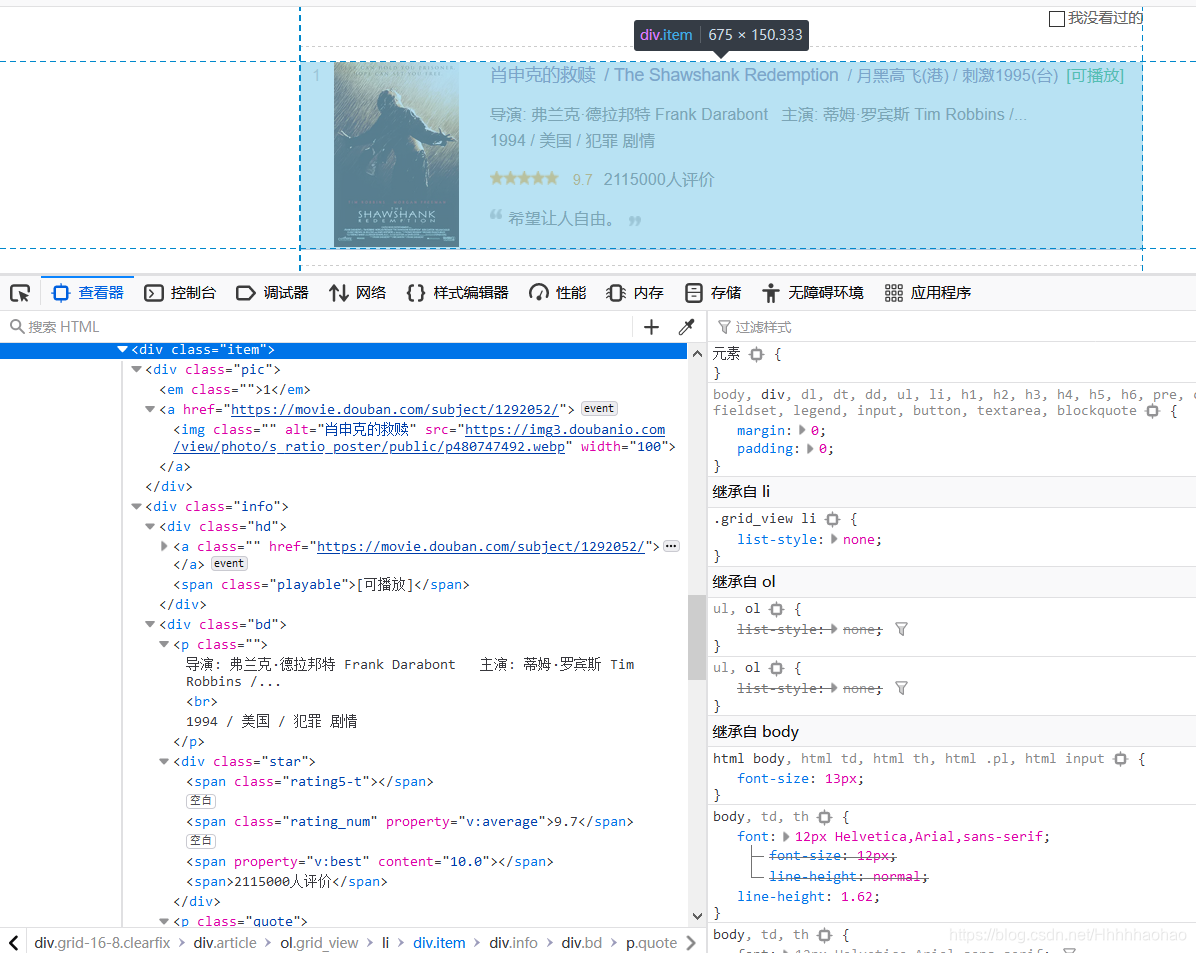Open the href link in the hd anchor

coord(481,547)
